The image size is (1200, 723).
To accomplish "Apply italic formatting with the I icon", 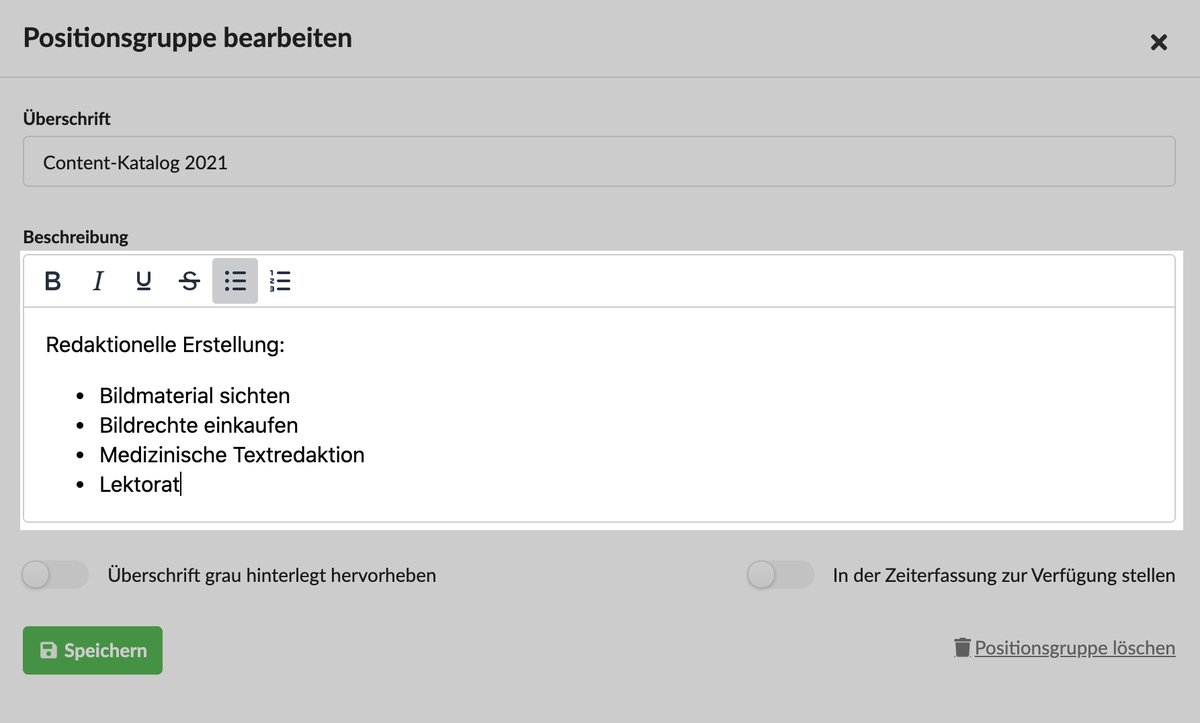I will tap(97, 281).
